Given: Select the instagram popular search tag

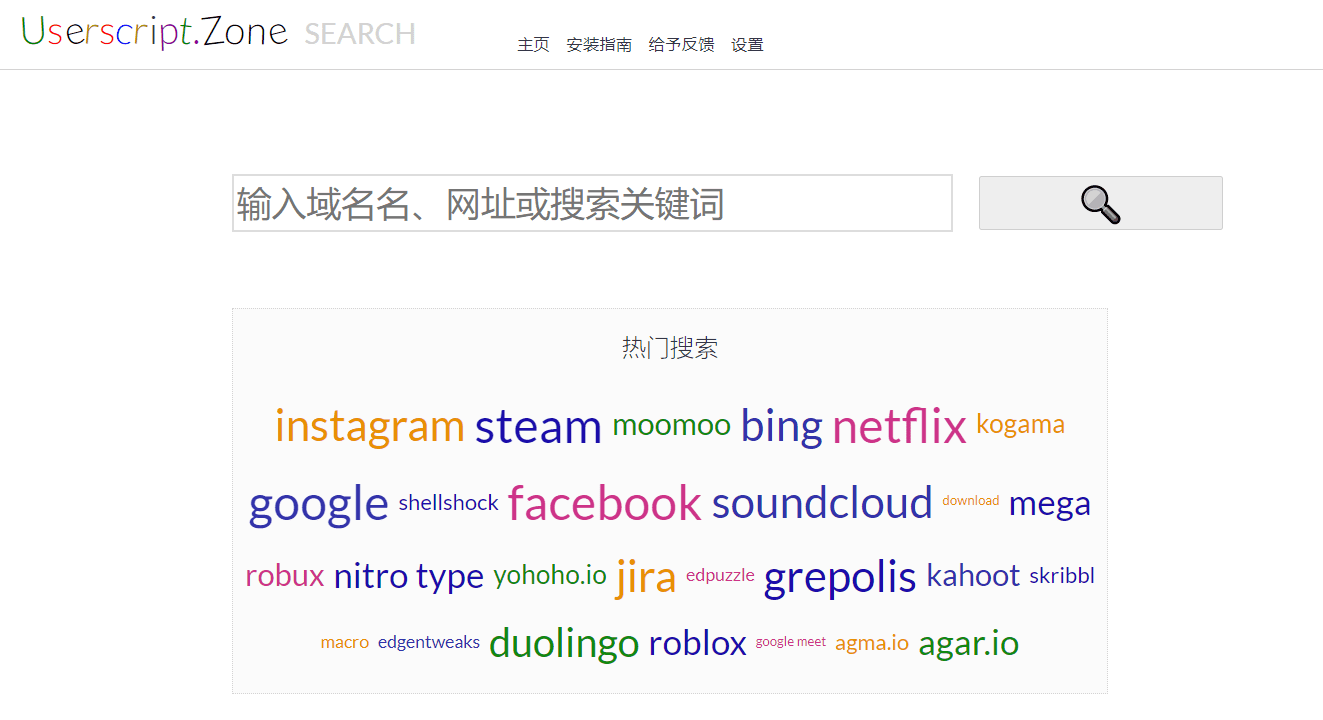Looking at the screenshot, I should [369, 426].
